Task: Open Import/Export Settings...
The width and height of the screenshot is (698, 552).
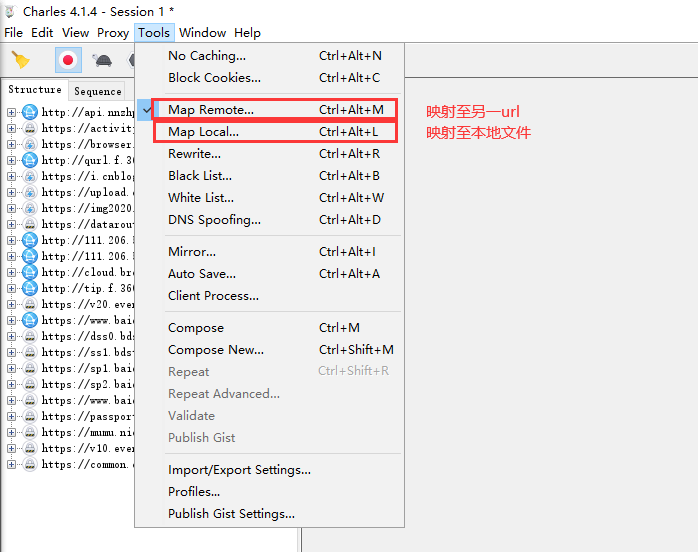Action: pyautogui.click(x=269, y=470)
